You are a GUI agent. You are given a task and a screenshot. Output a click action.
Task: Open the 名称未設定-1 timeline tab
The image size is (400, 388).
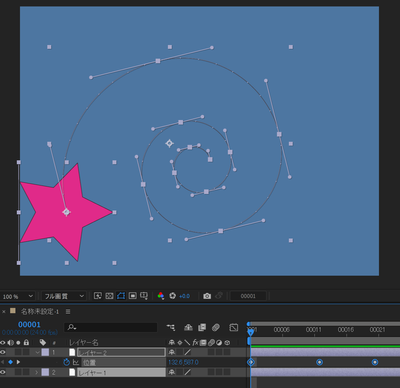pyautogui.click(x=40, y=312)
